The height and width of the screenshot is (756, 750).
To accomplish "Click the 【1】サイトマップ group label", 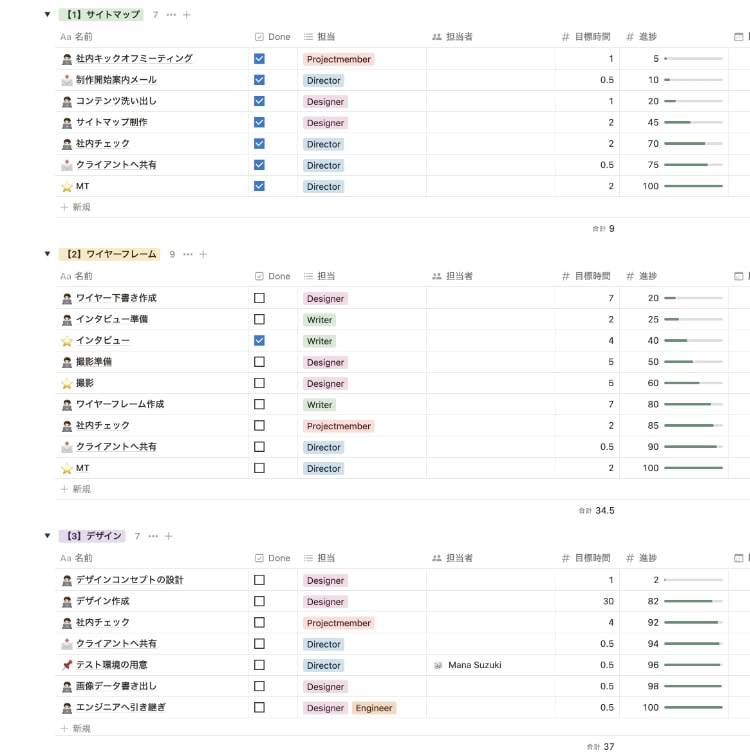I will point(101,15).
